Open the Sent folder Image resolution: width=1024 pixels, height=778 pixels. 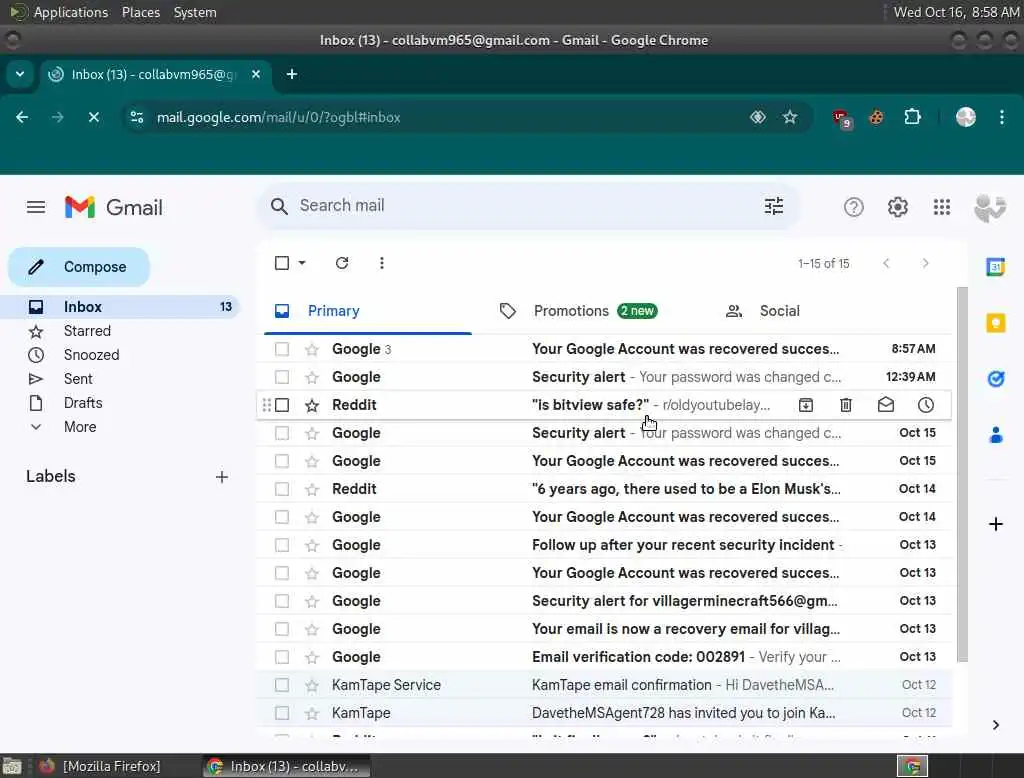(78, 380)
